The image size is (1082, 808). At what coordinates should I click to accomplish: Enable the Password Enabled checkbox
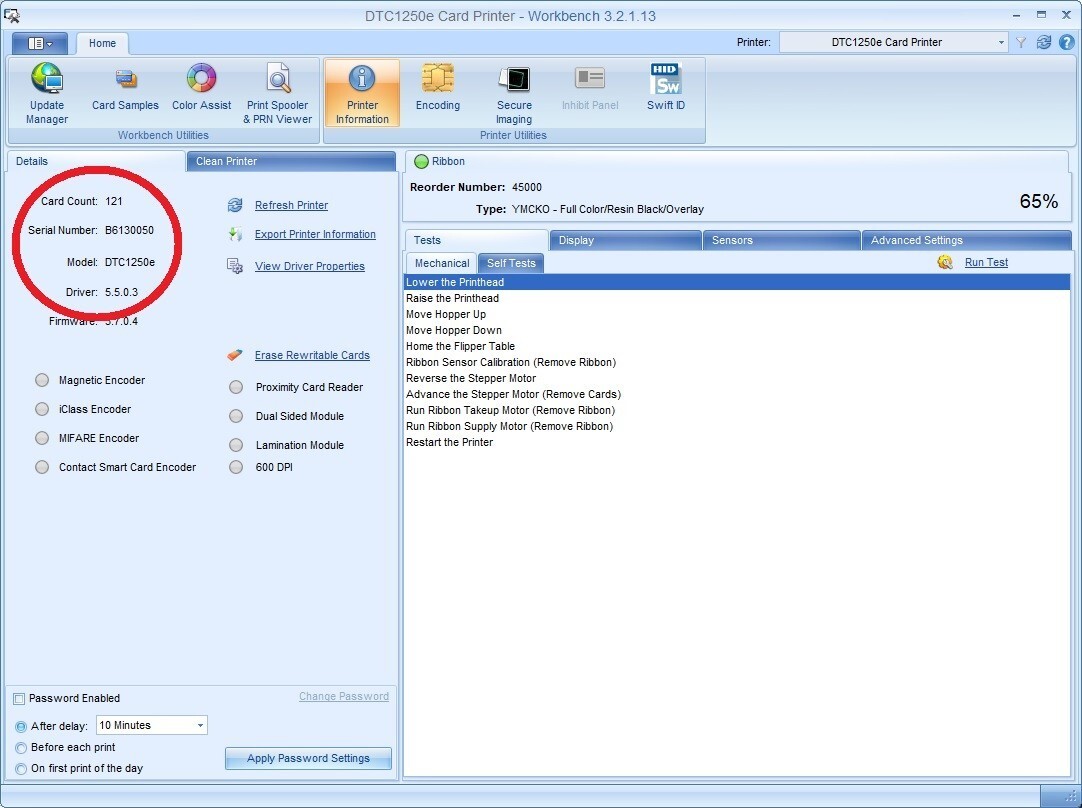pos(19,699)
